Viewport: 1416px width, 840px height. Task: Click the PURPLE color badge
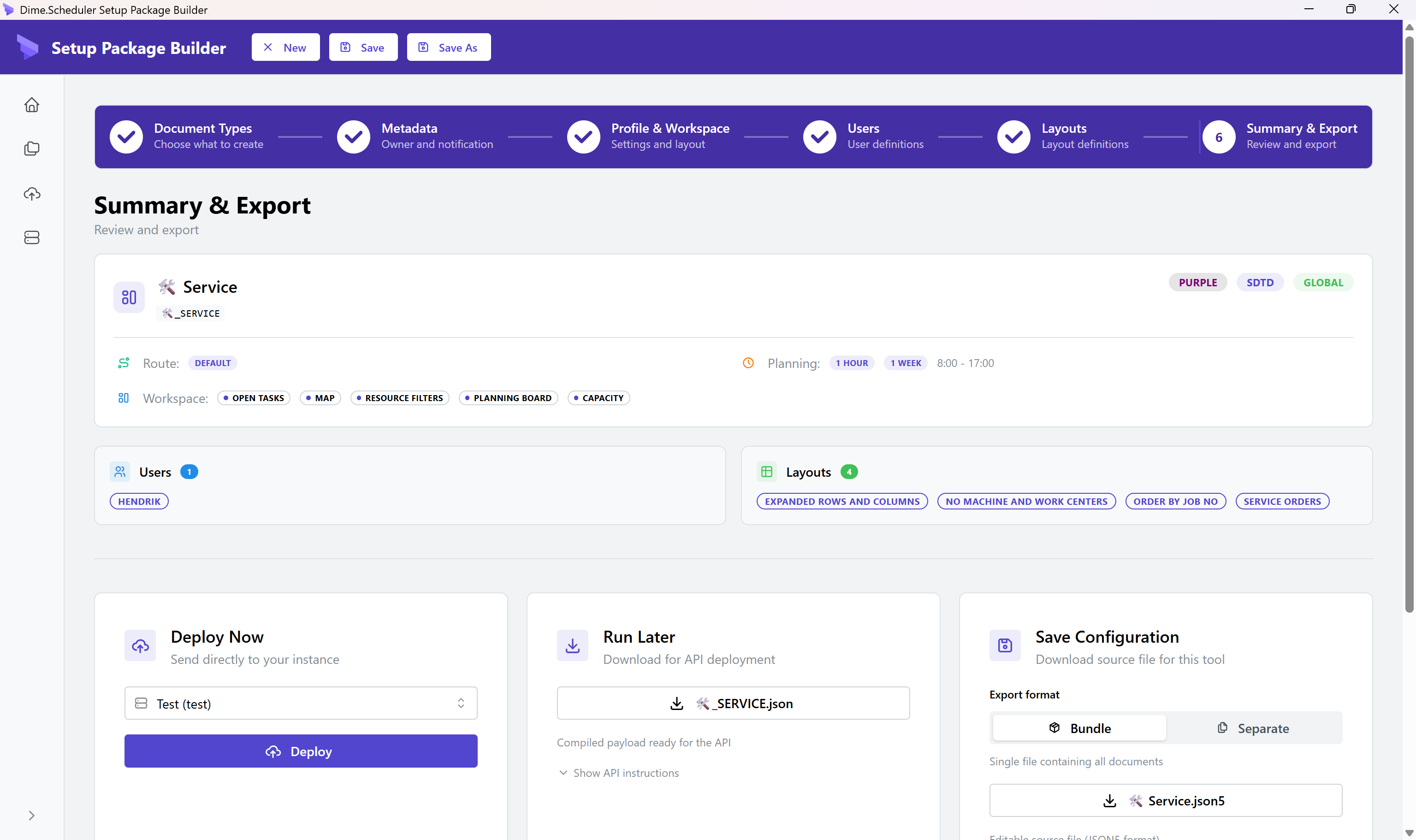point(1197,283)
